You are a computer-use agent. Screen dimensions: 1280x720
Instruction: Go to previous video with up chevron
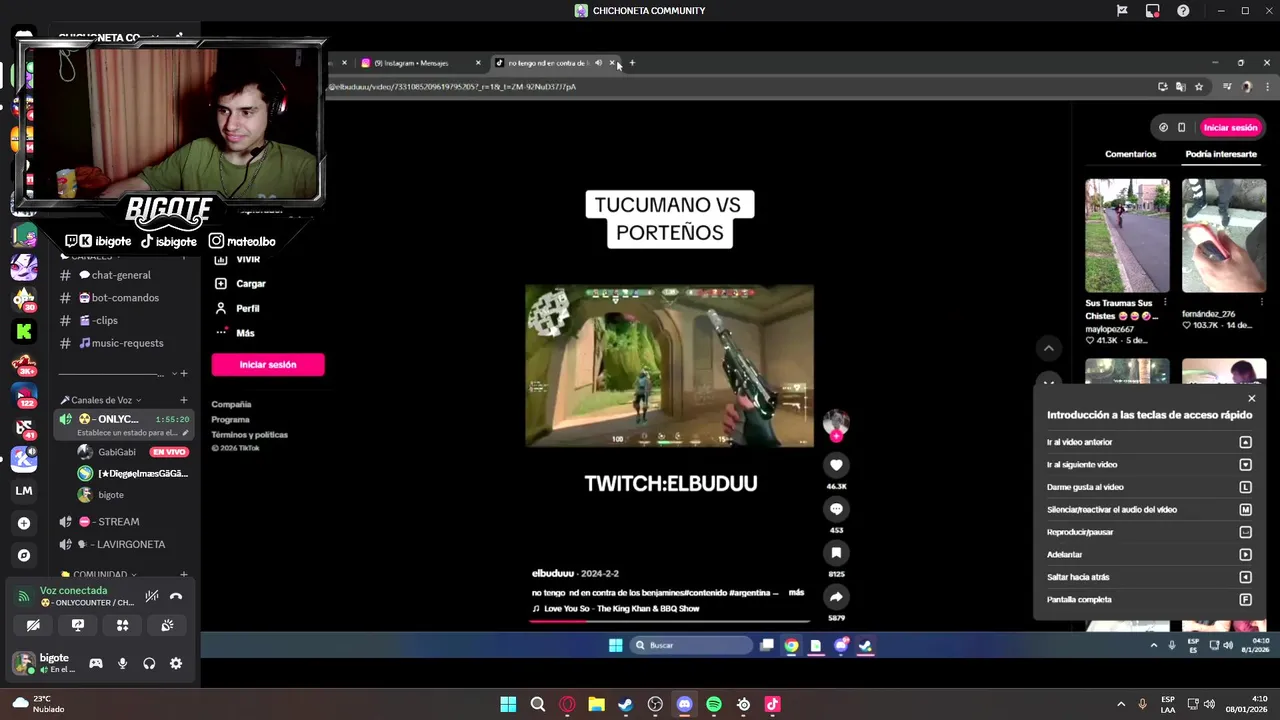(x=1048, y=348)
